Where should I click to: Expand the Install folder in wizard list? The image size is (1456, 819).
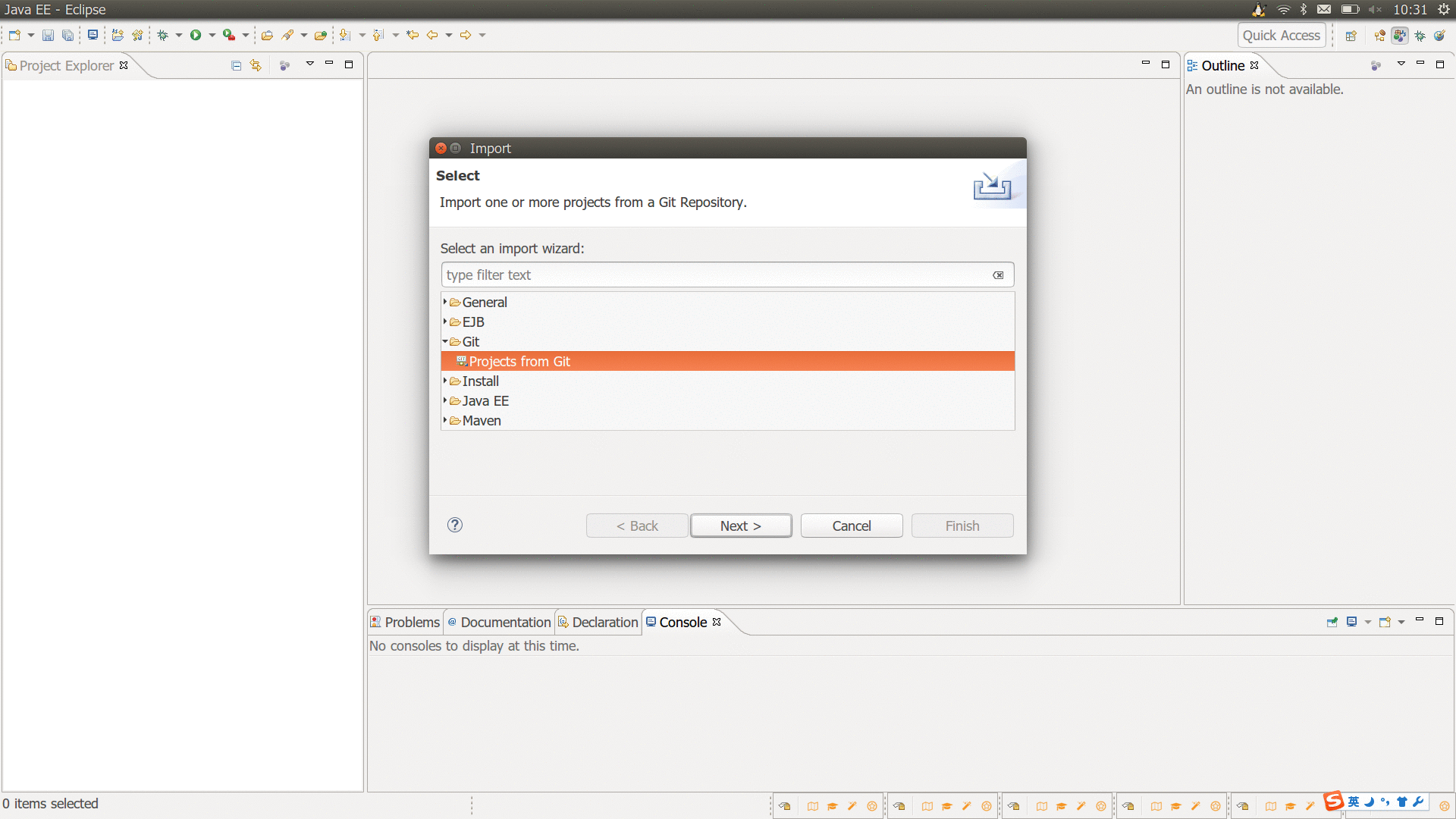[444, 381]
